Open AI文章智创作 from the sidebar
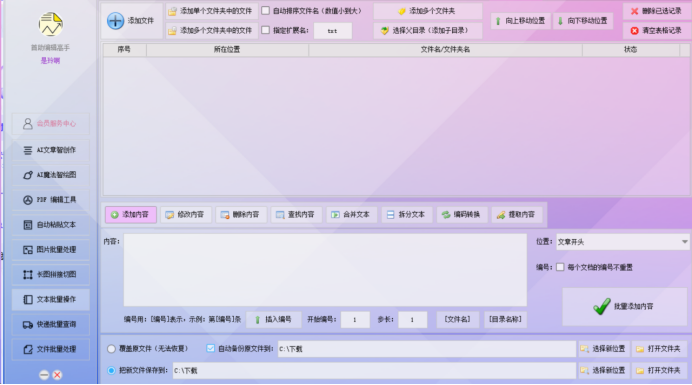Screen dimensions: 692x385 click(51, 150)
